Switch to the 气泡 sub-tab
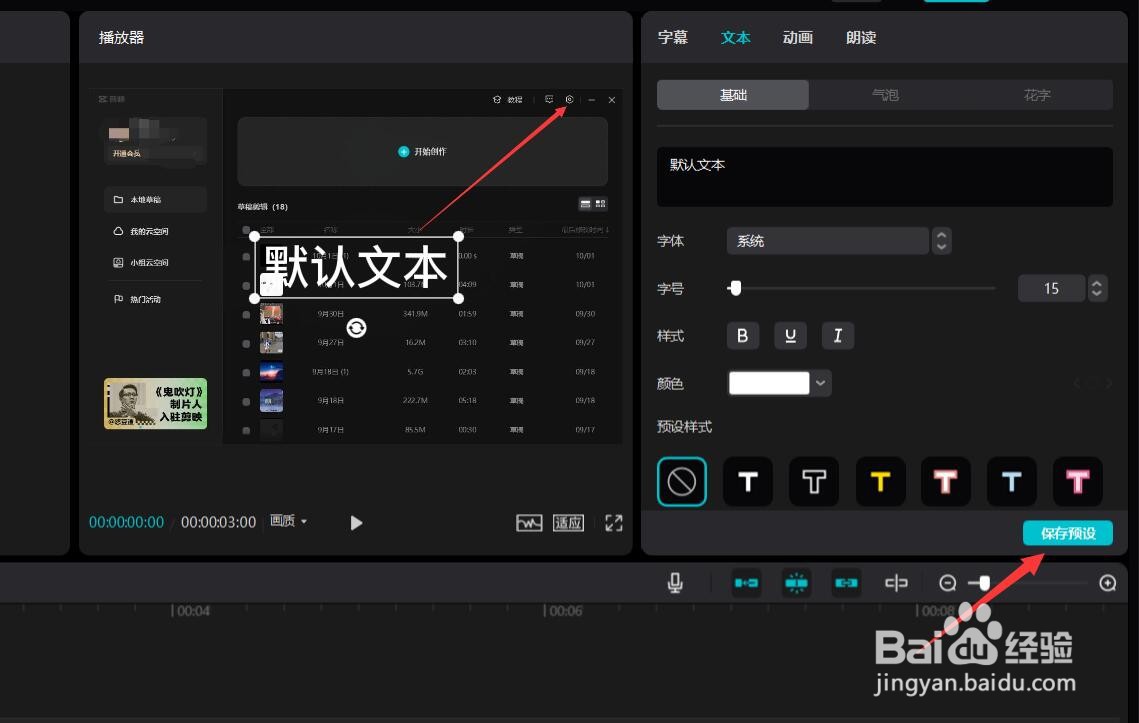The height and width of the screenshot is (723, 1139). click(x=885, y=94)
